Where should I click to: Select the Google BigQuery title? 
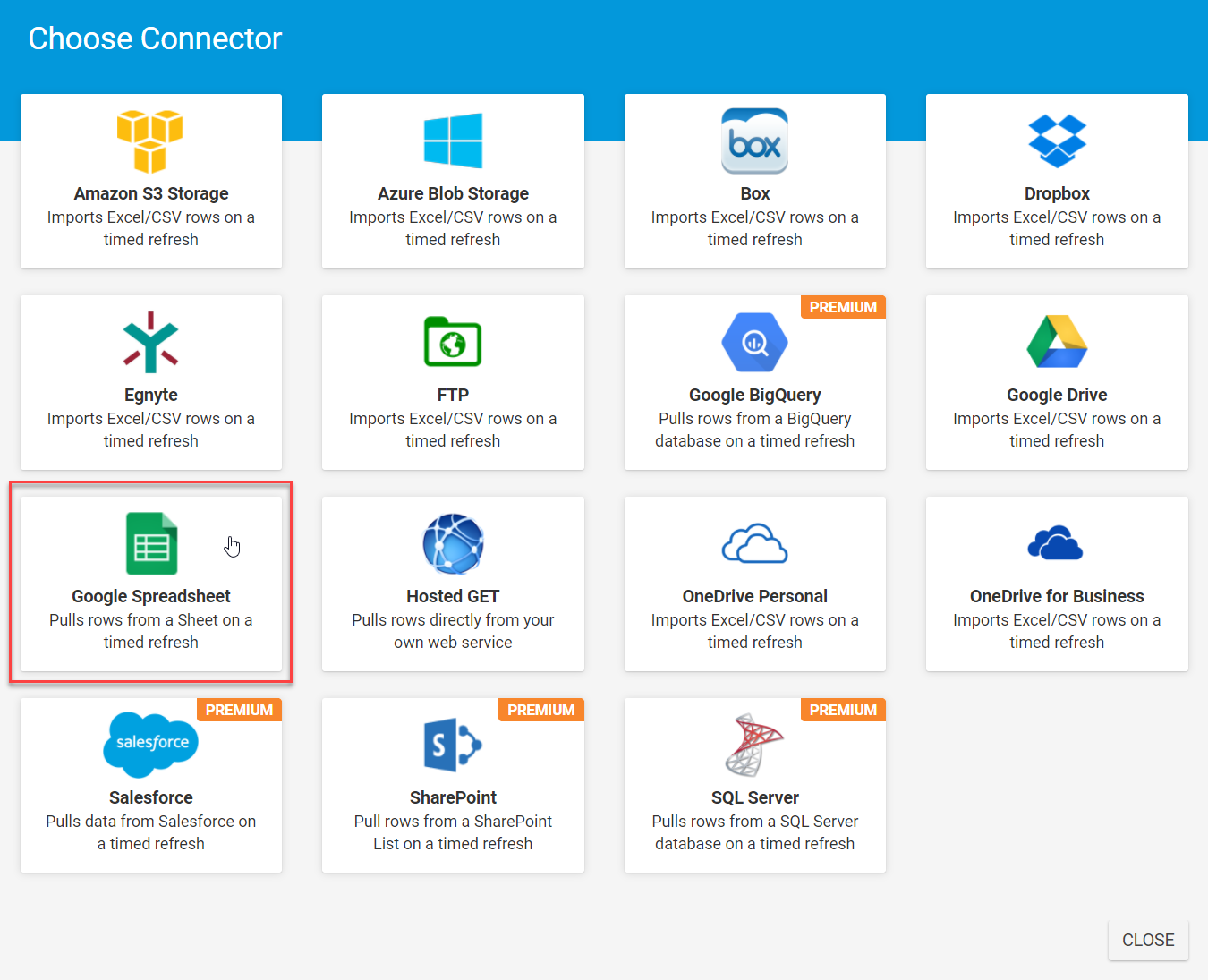click(755, 395)
